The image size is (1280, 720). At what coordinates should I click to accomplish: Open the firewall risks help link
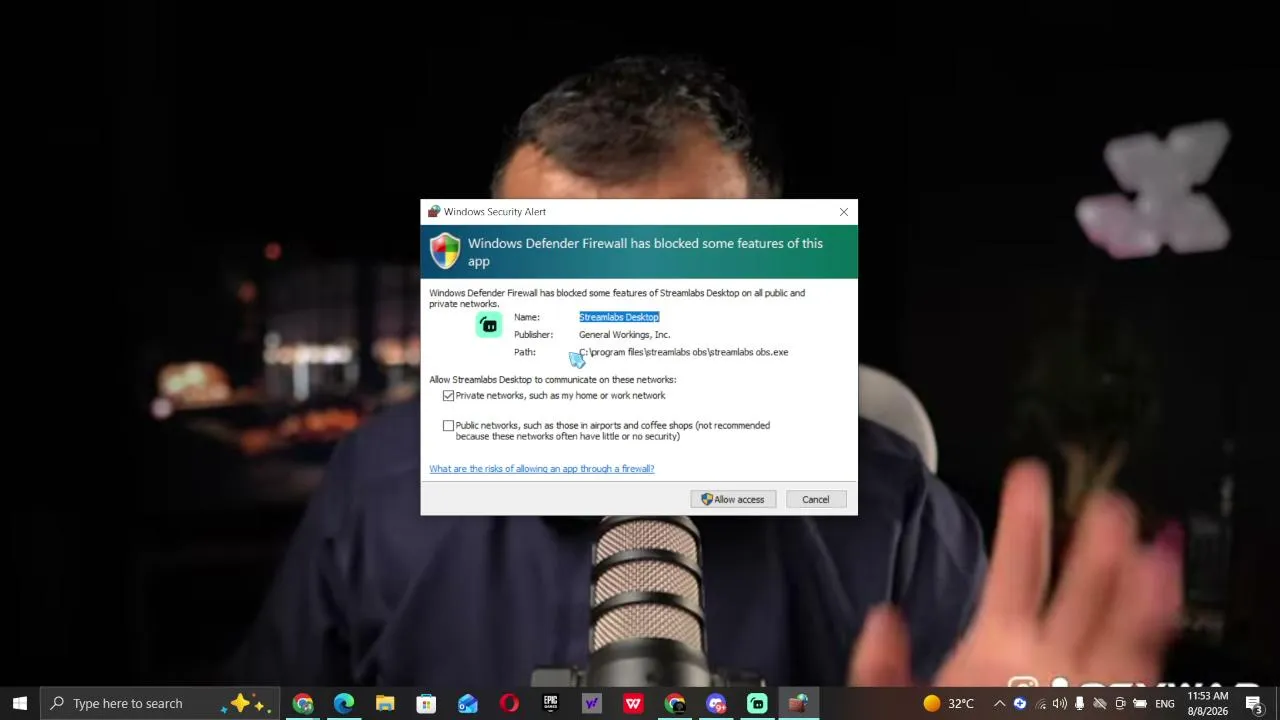542,469
